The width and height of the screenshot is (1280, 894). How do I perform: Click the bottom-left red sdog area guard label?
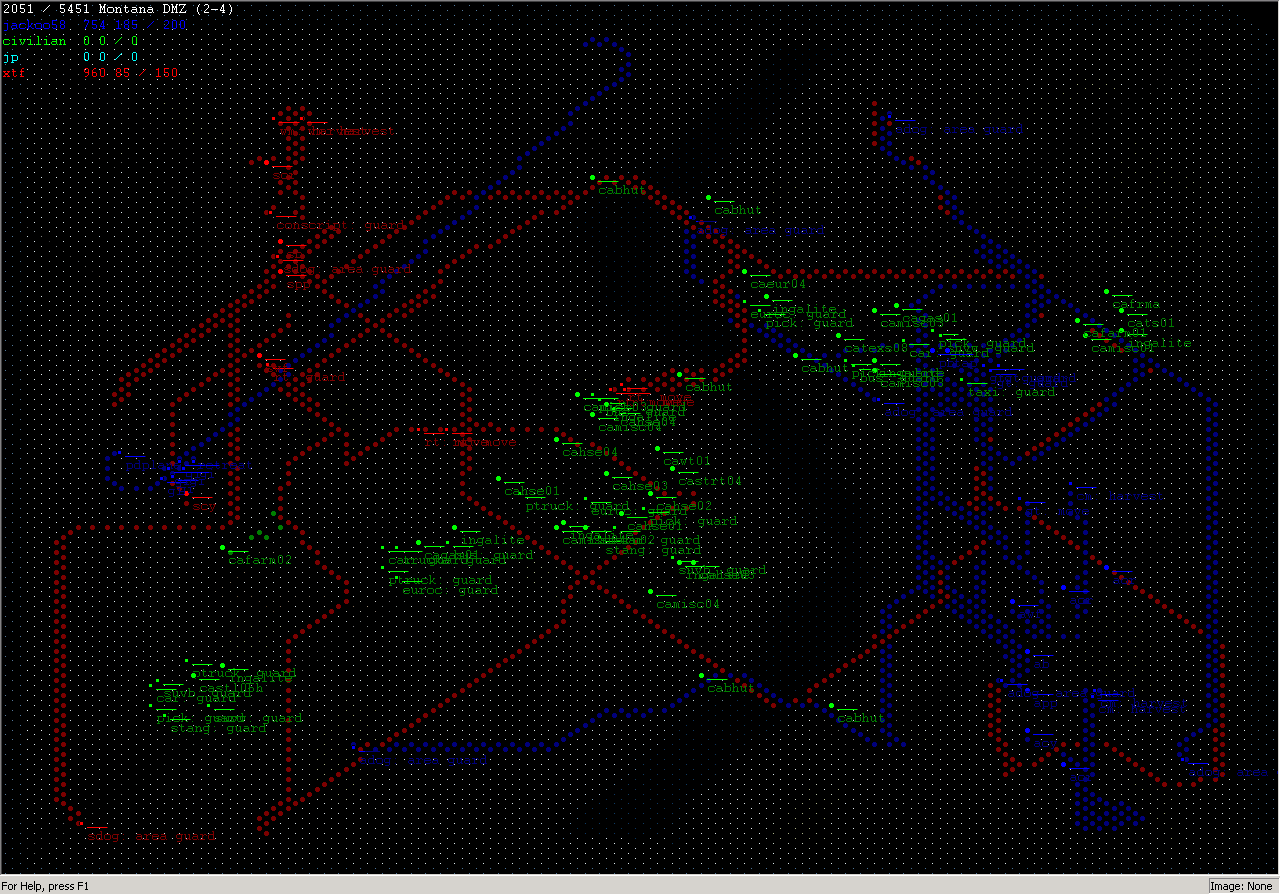click(x=150, y=836)
